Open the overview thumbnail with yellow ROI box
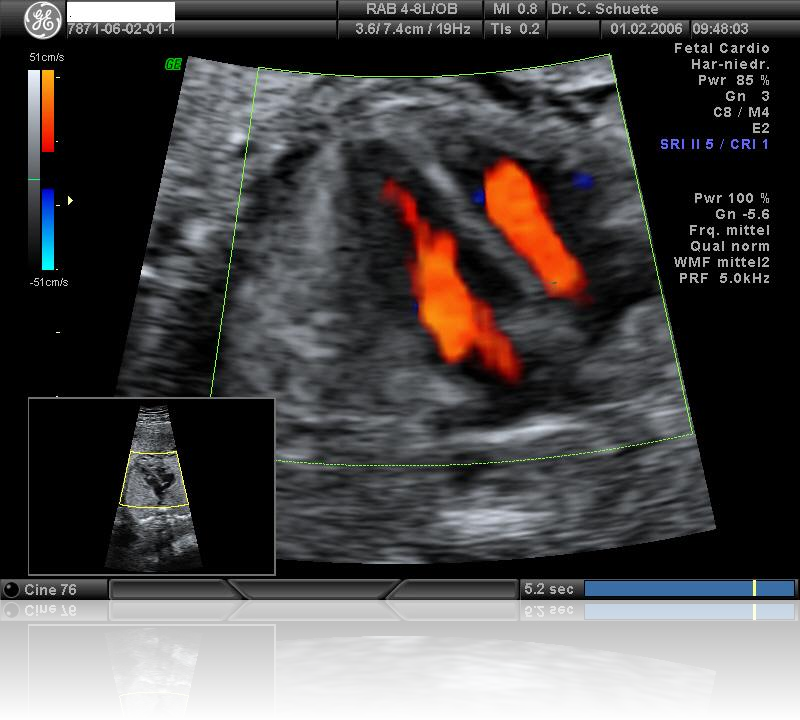 (151, 486)
